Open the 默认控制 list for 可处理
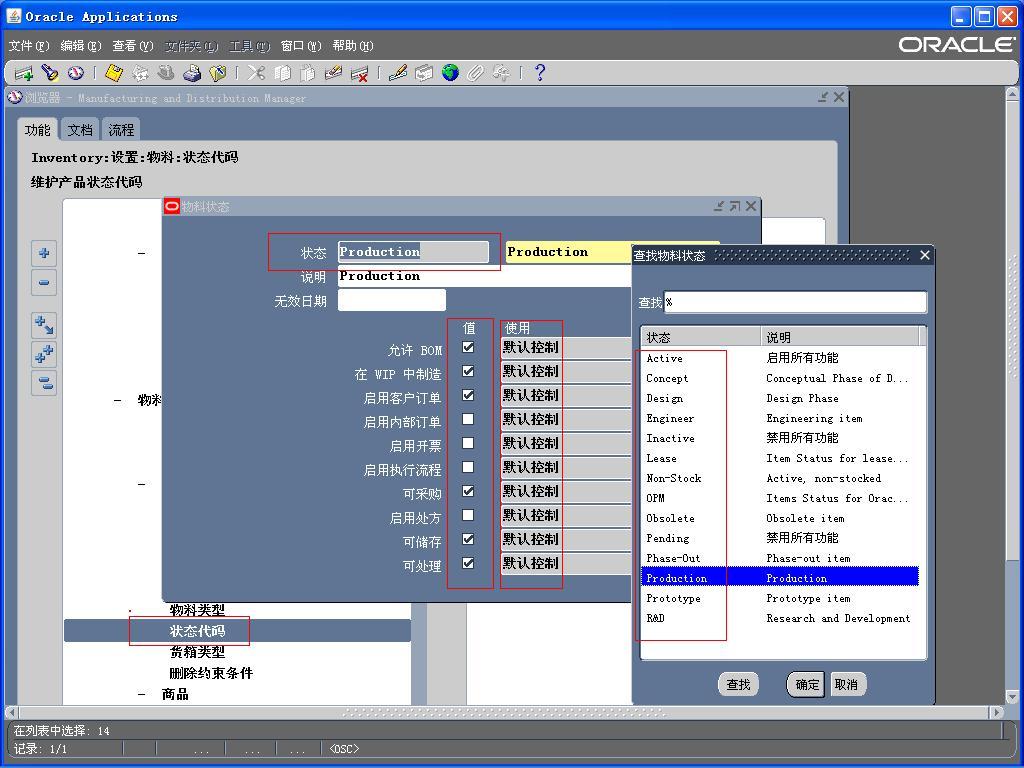1024x768 pixels. [566, 564]
